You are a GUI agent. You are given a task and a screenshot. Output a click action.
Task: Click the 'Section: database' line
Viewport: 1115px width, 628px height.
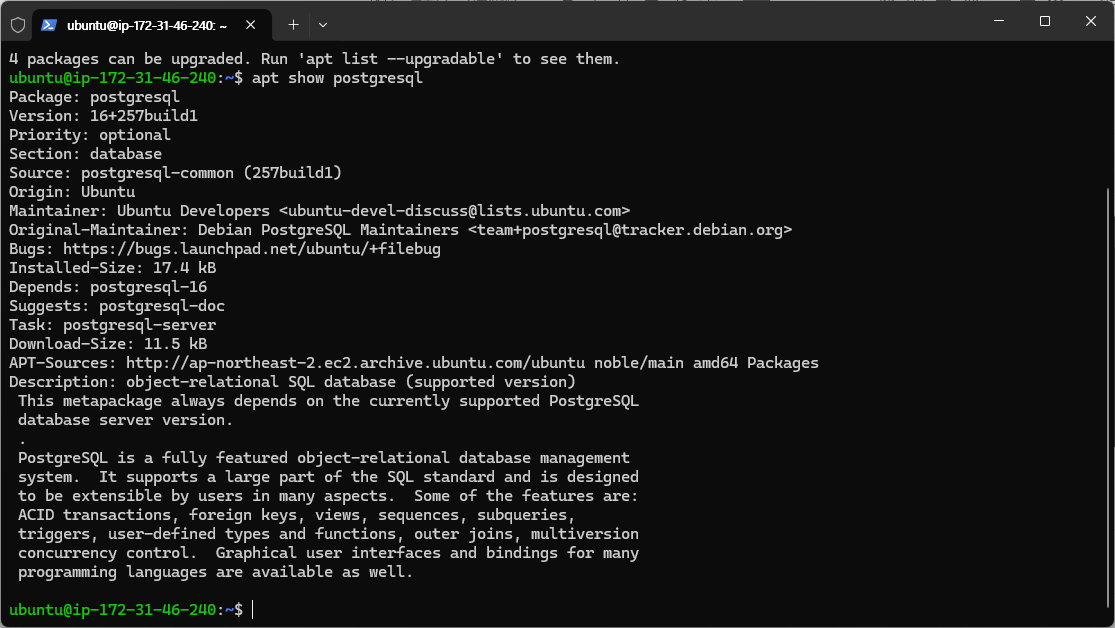pos(85,154)
